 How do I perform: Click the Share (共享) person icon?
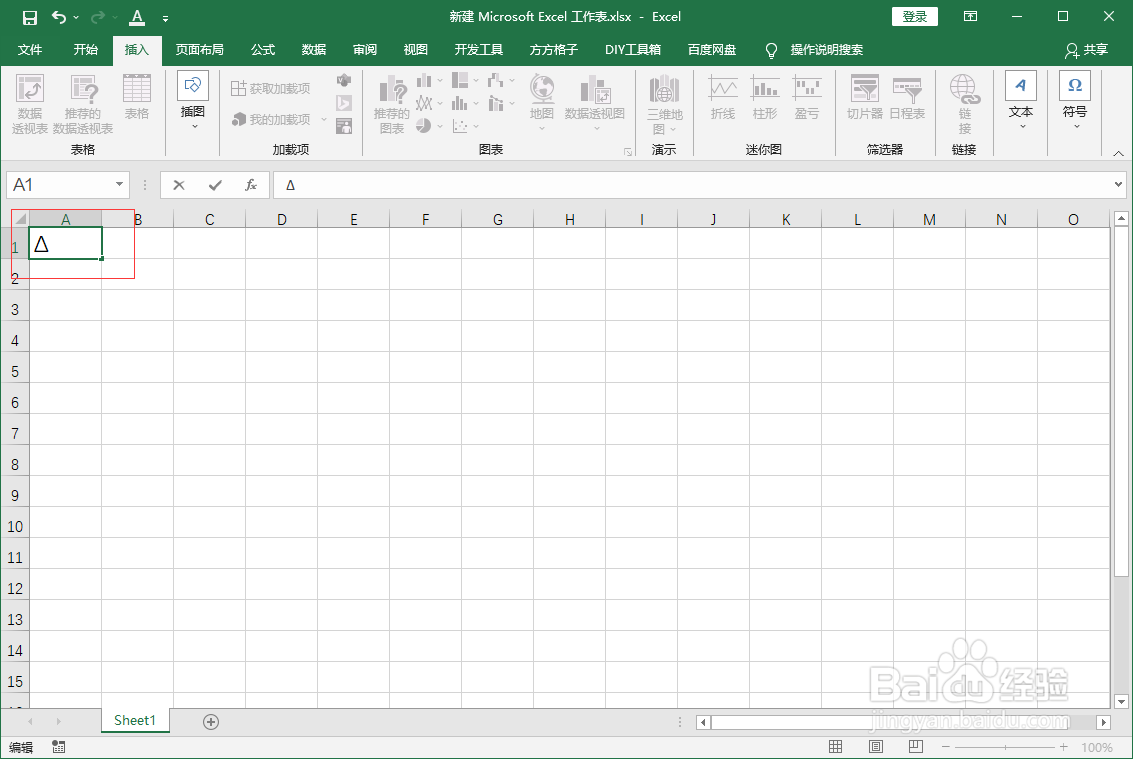1072,50
